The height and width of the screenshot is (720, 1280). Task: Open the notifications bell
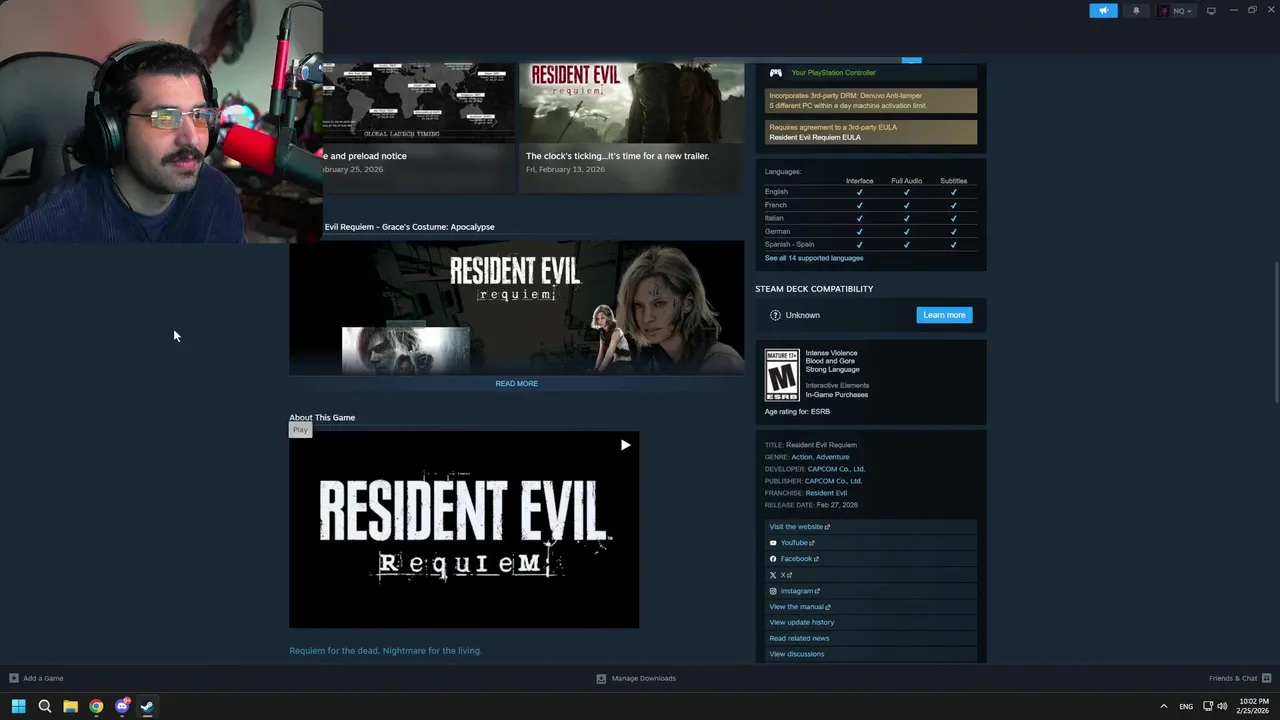(x=1136, y=11)
